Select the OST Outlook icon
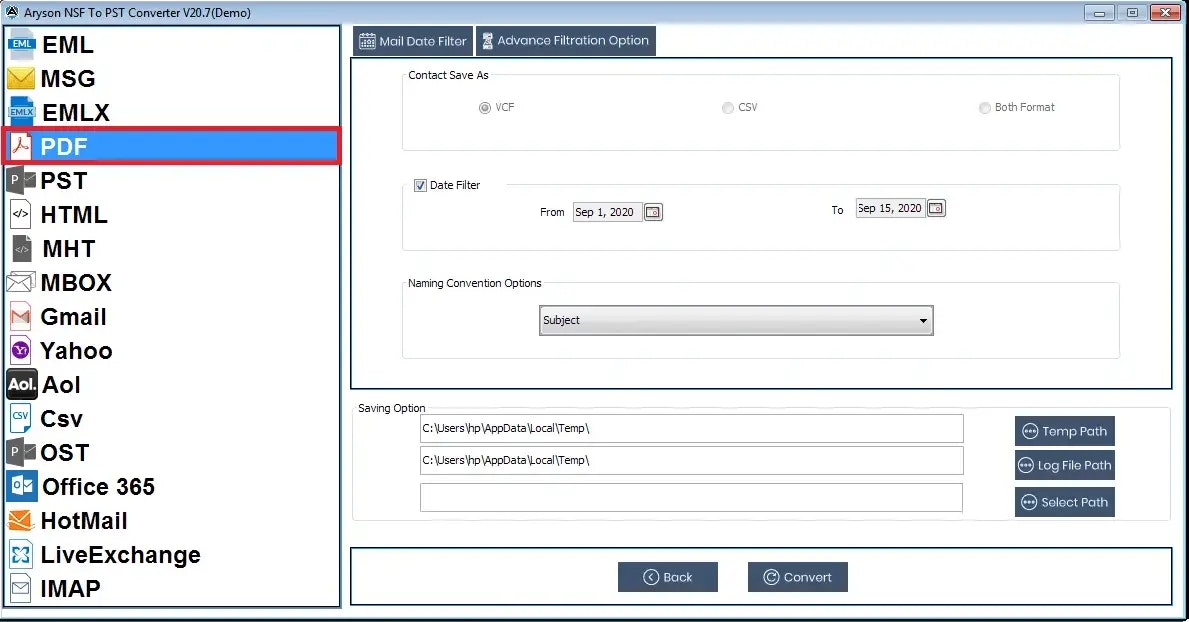Image resolution: width=1189 pixels, height=622 pixels. coord(20,452)
